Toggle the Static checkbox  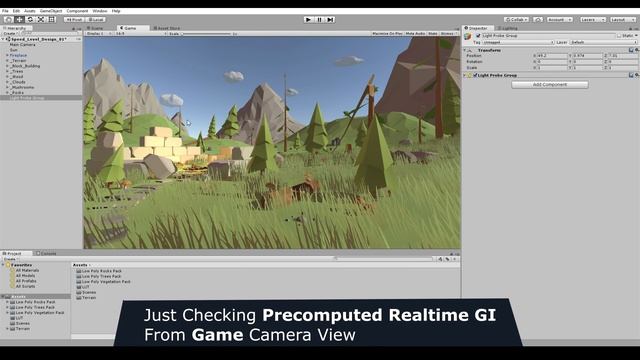pyautogui.click(x=619, y=36)
